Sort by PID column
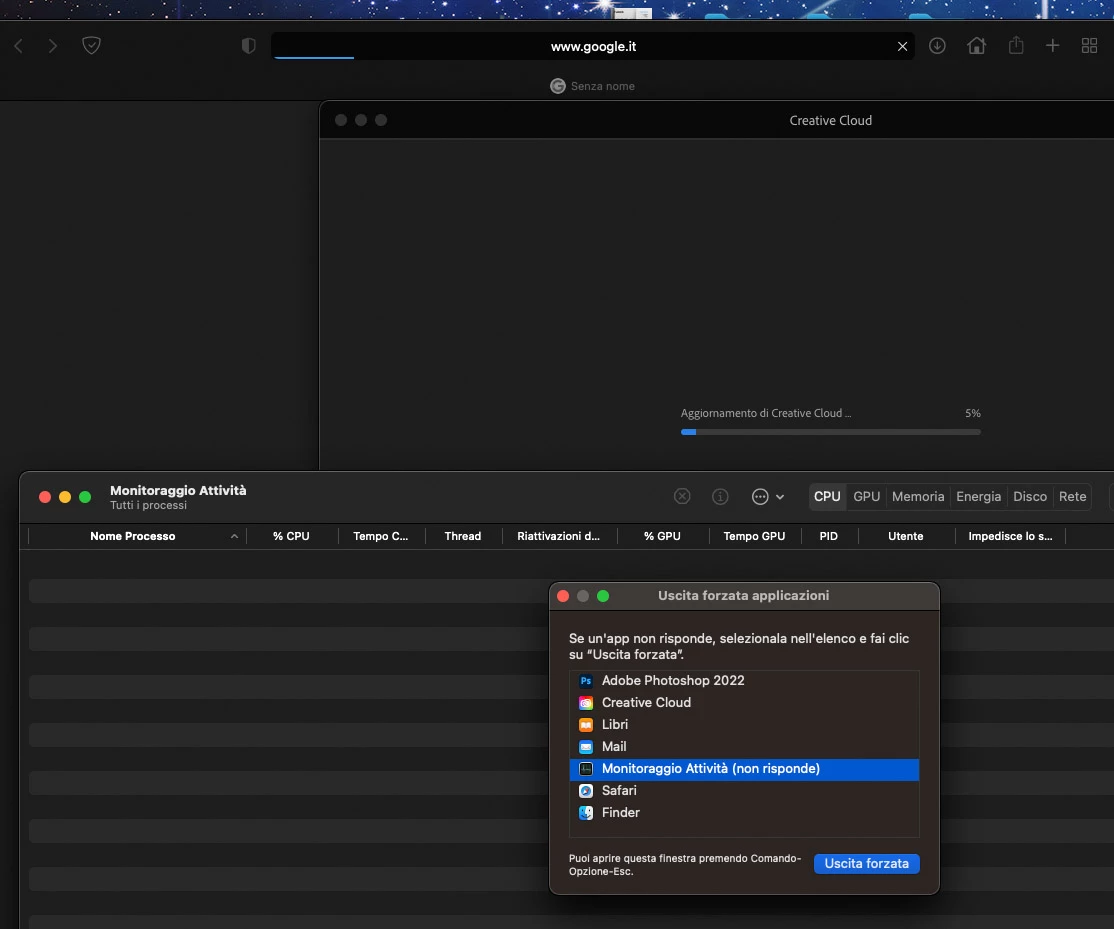 click(828, 536)
